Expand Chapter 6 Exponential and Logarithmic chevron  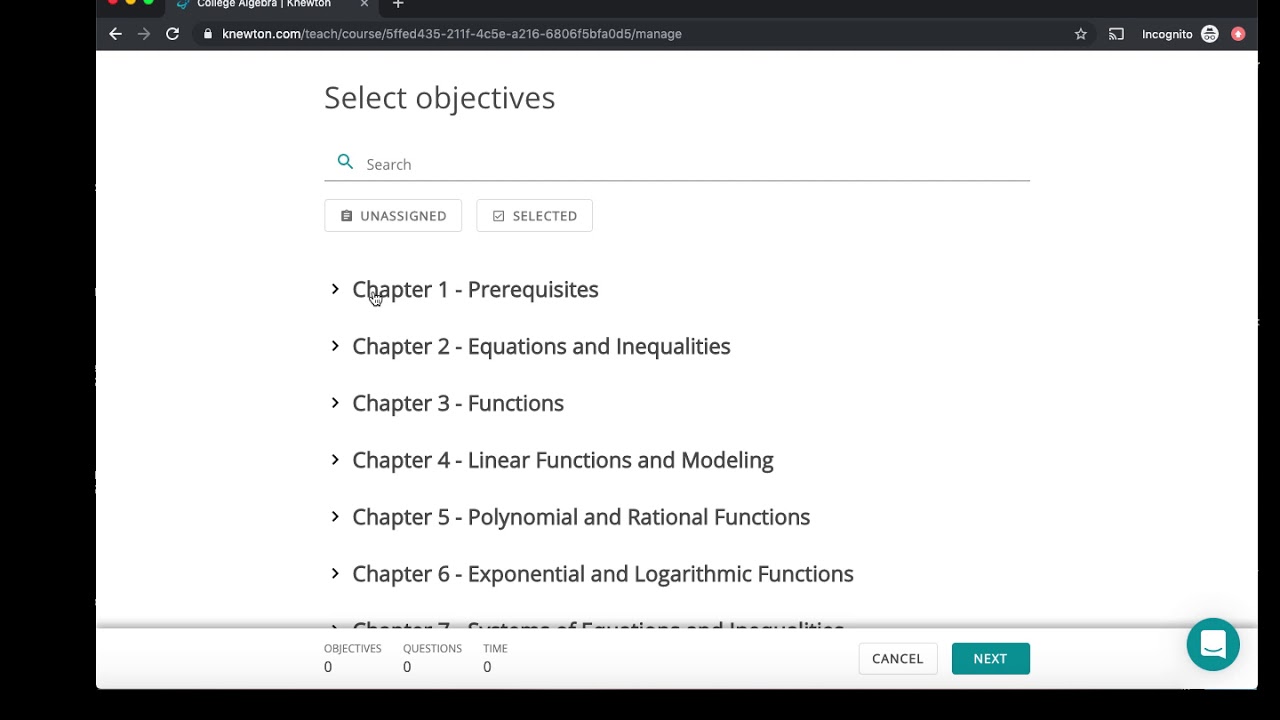tap(335, 574)
